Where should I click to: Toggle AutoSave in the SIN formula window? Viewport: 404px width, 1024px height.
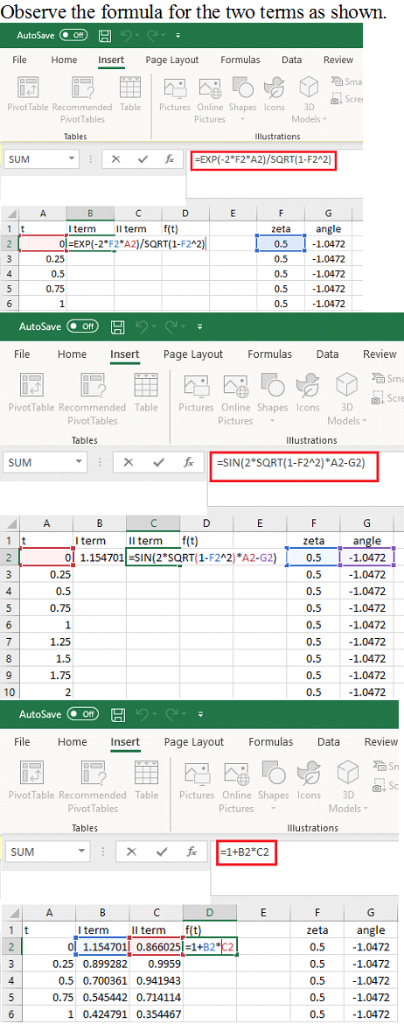(x=84, y=325)
